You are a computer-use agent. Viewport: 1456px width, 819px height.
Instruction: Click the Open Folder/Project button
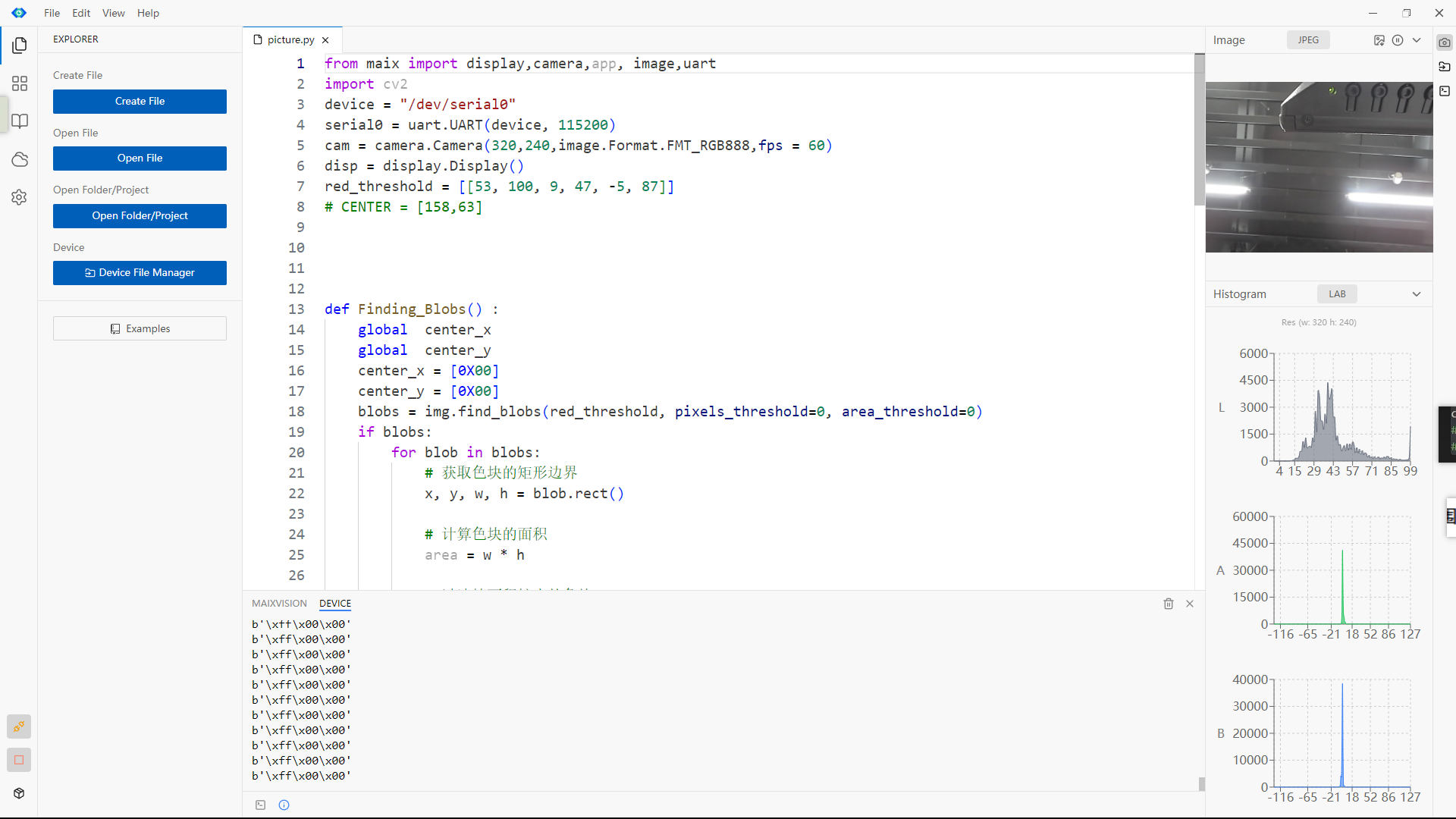pyautogui.click(x=140, y=216)
